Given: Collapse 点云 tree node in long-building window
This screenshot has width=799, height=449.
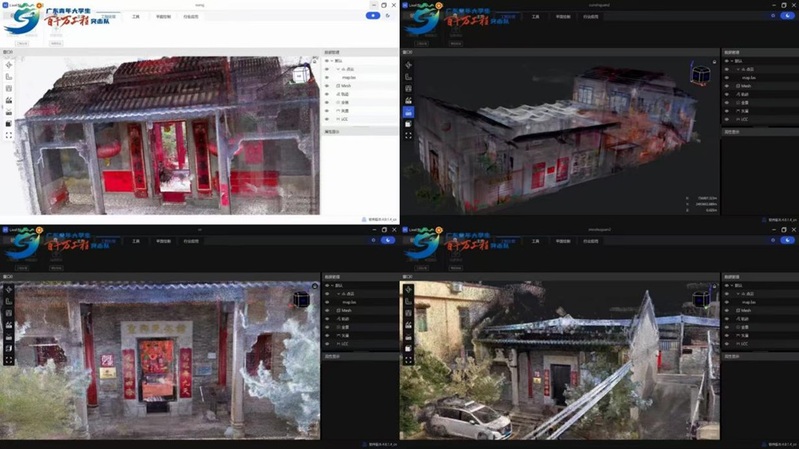Looking at the screenshot, I should click(x=737, y=69).
